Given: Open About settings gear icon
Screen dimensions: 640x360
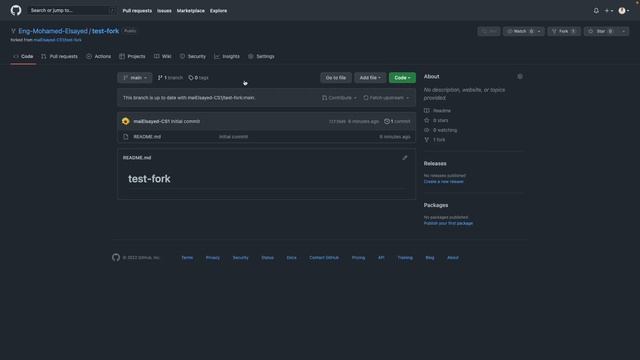Looking at the screenshot, I should [x=520, y=76].
